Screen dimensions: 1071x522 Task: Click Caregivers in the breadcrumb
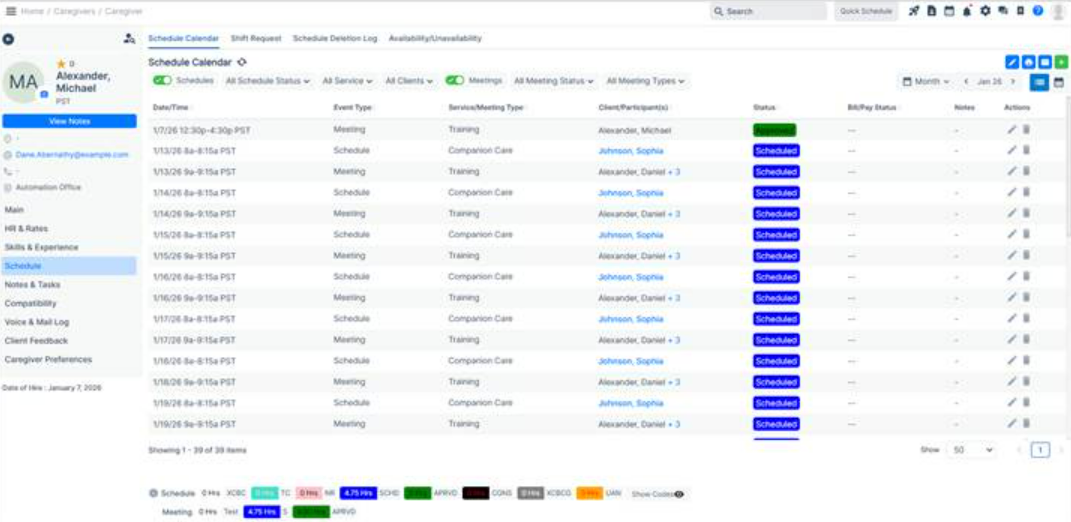[x=73, y=12]
